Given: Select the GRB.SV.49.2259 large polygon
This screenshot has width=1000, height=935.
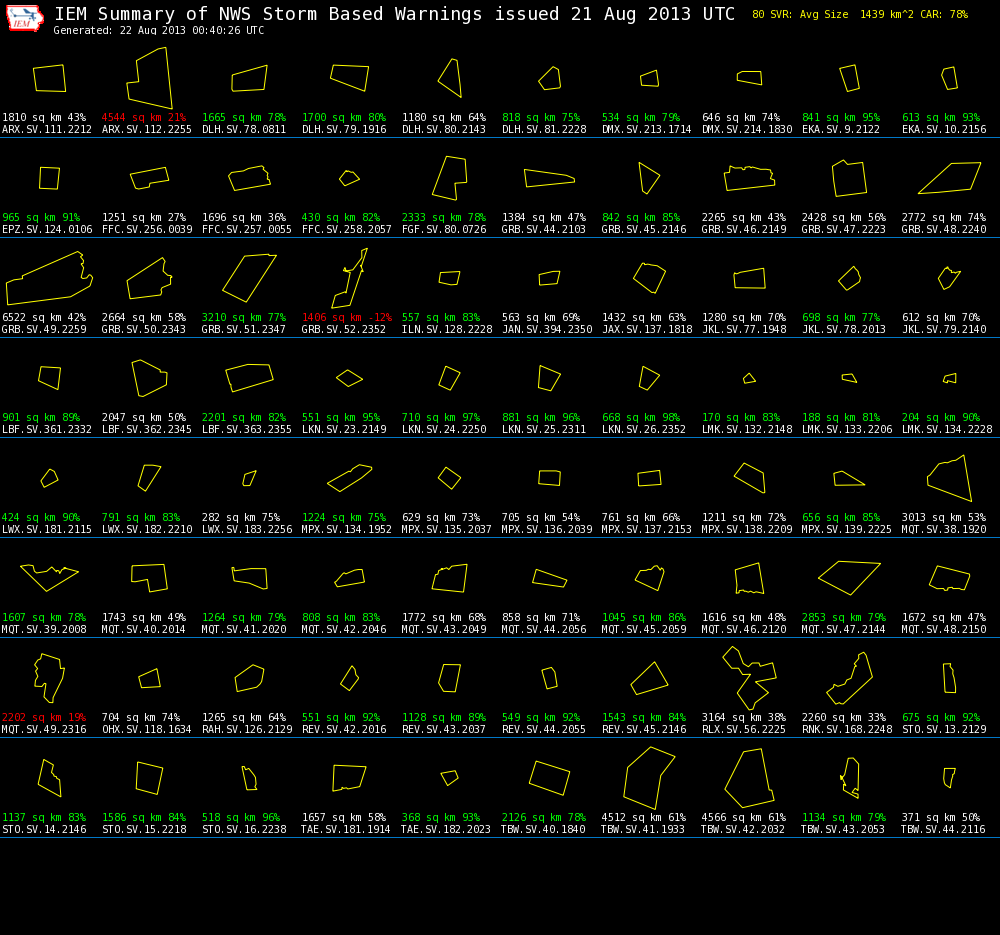Looking at the screenshot, I should 49,278.
